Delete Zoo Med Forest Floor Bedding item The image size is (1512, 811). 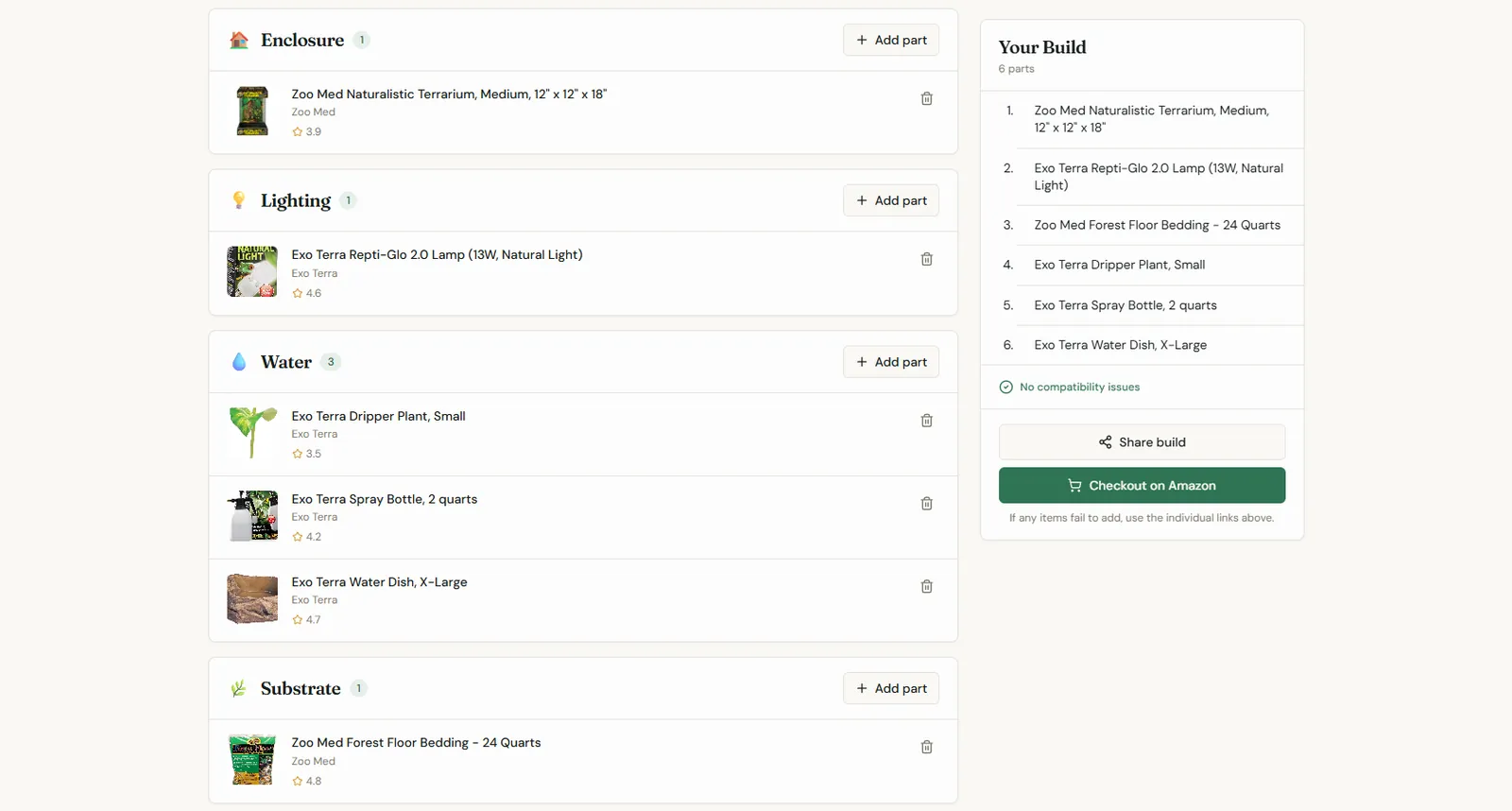926,748
